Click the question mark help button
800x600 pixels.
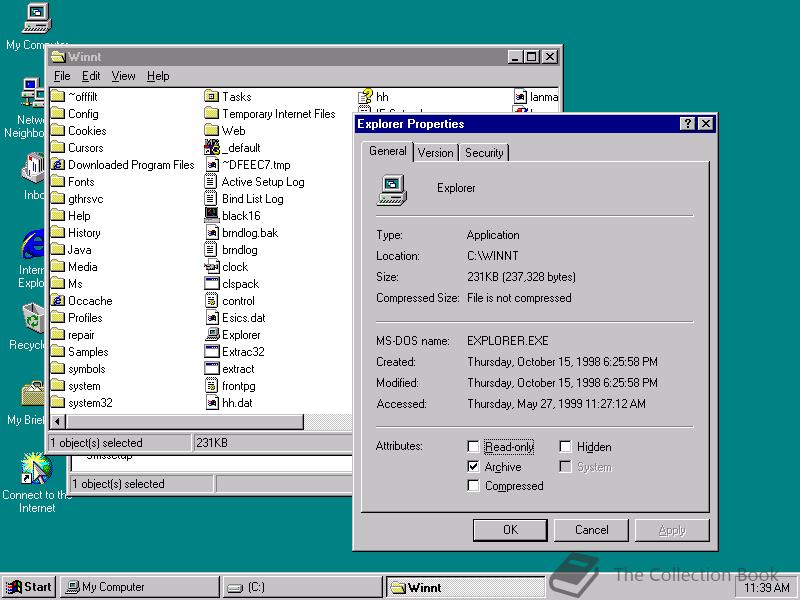coord(688,123)
